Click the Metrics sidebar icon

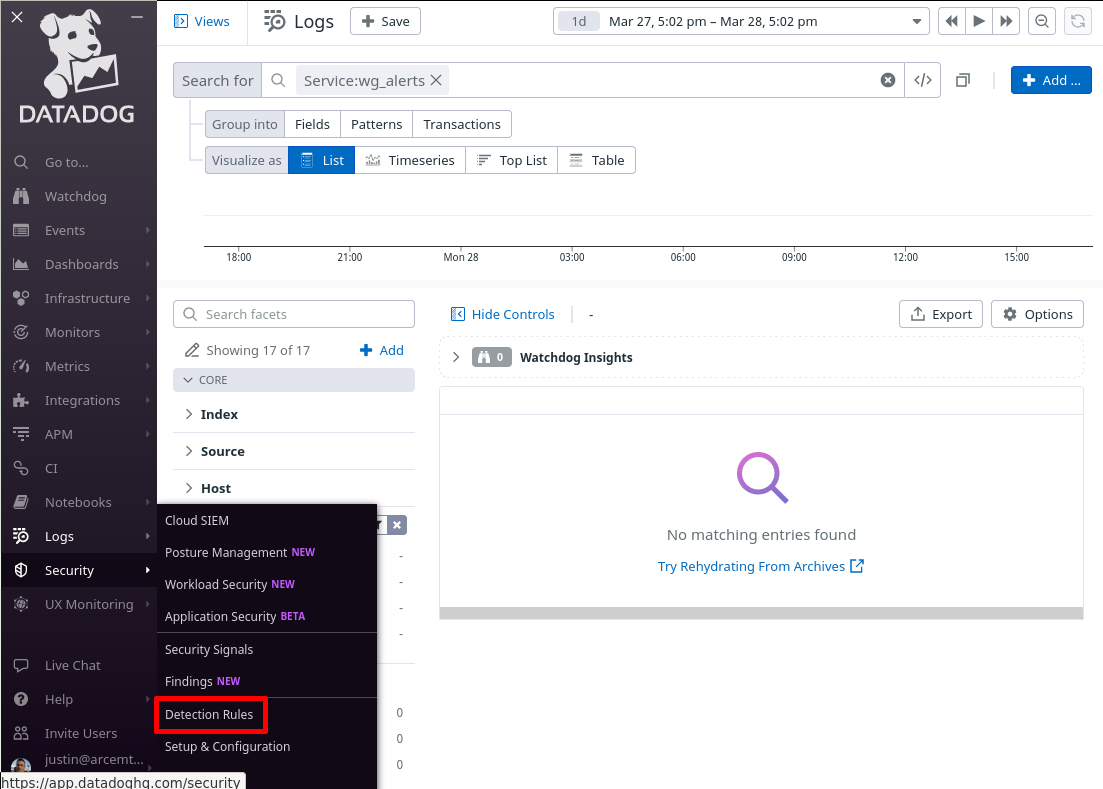coord(21,366)
